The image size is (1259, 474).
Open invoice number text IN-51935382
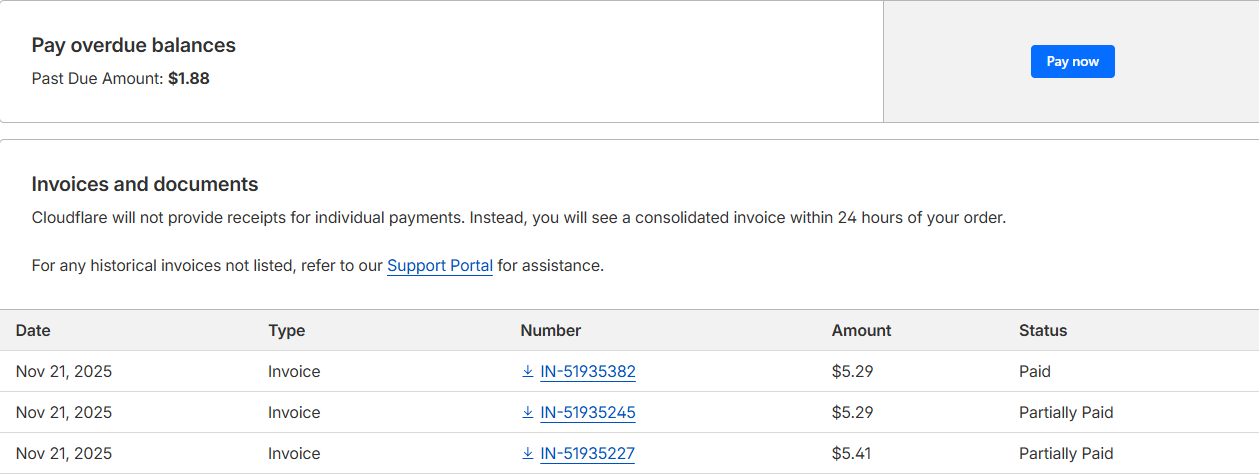pos(588,372)
